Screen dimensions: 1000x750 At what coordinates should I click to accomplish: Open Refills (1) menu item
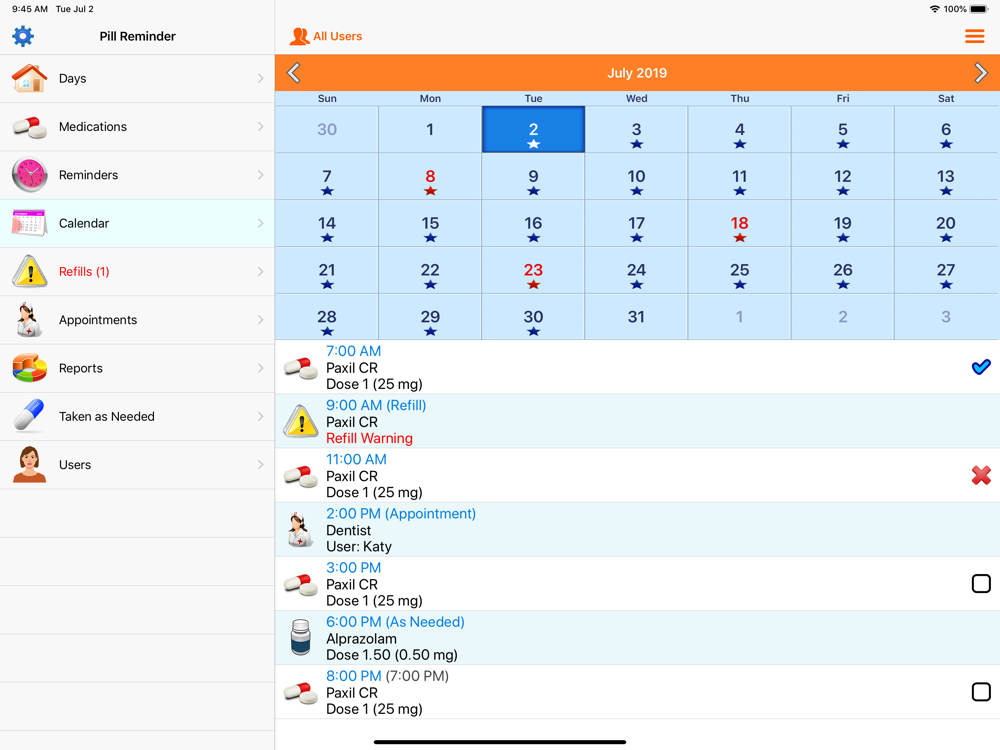pos(137,272)
